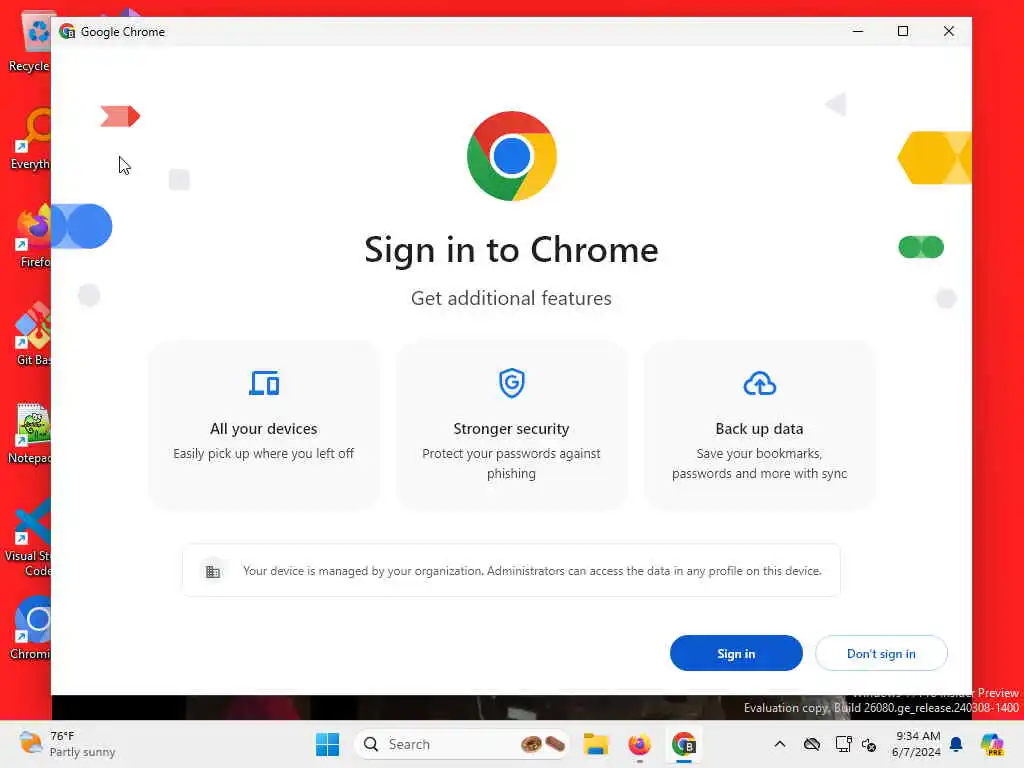
Task: Open the weather widget showing 76°F
Action: 67,744
